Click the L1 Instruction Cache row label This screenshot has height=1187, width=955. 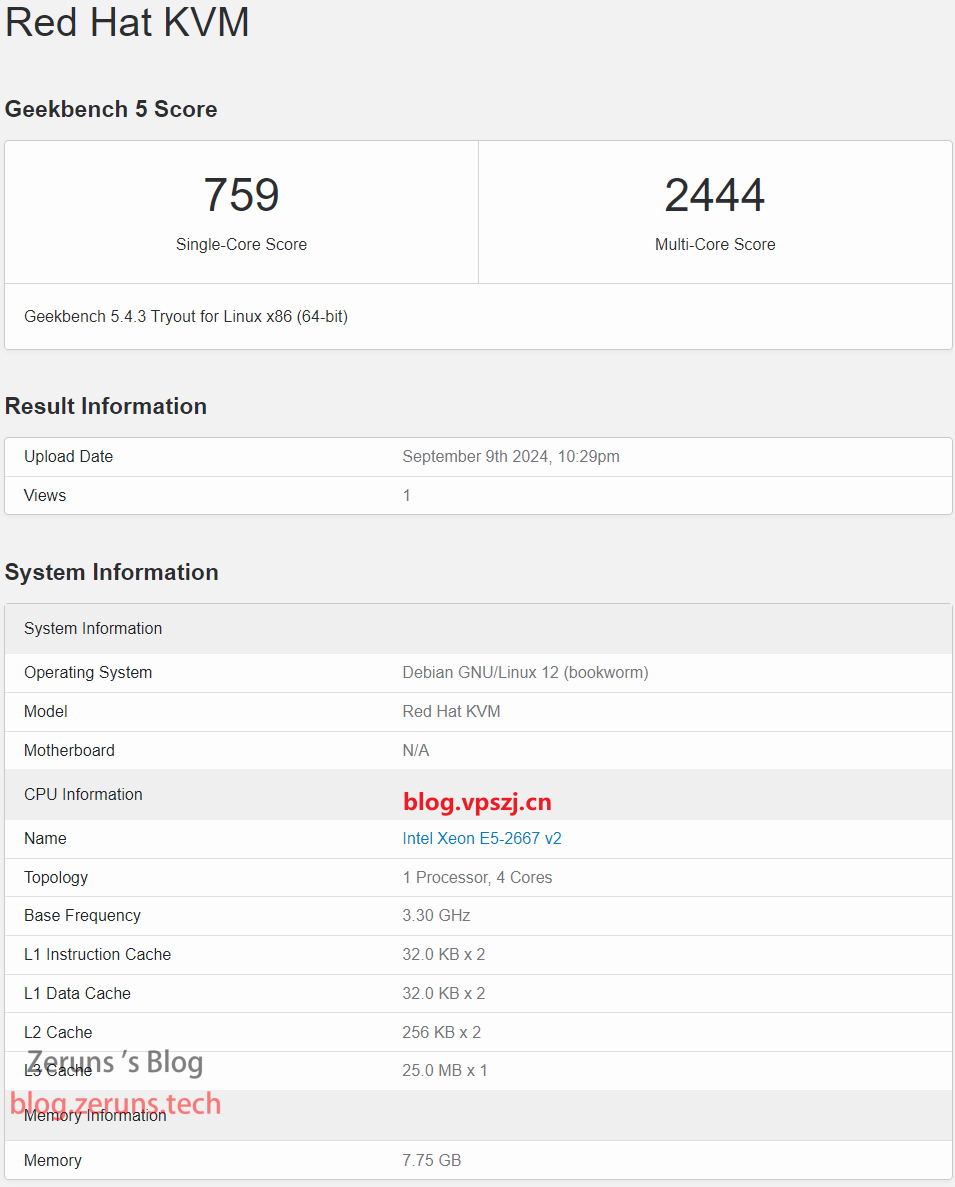[x=97, y=954]
